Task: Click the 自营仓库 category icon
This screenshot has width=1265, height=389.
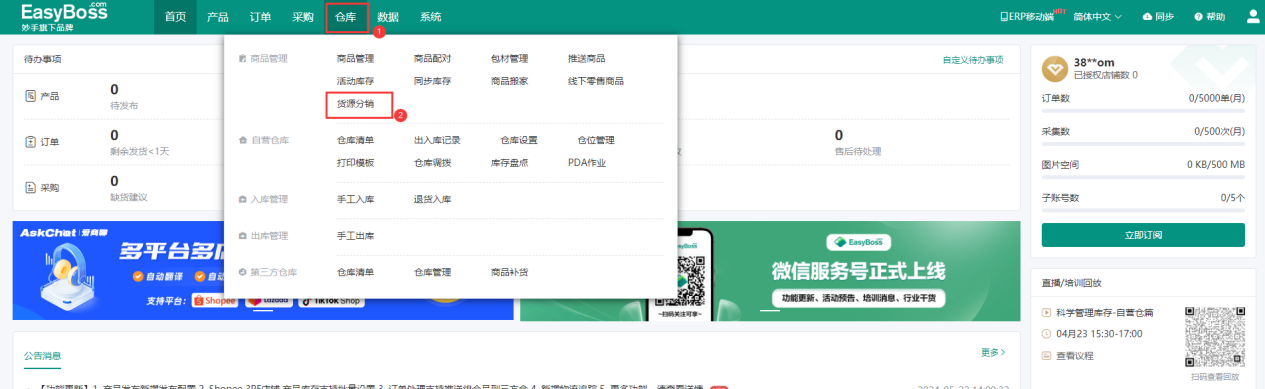Action: click(x=243, y=141)
